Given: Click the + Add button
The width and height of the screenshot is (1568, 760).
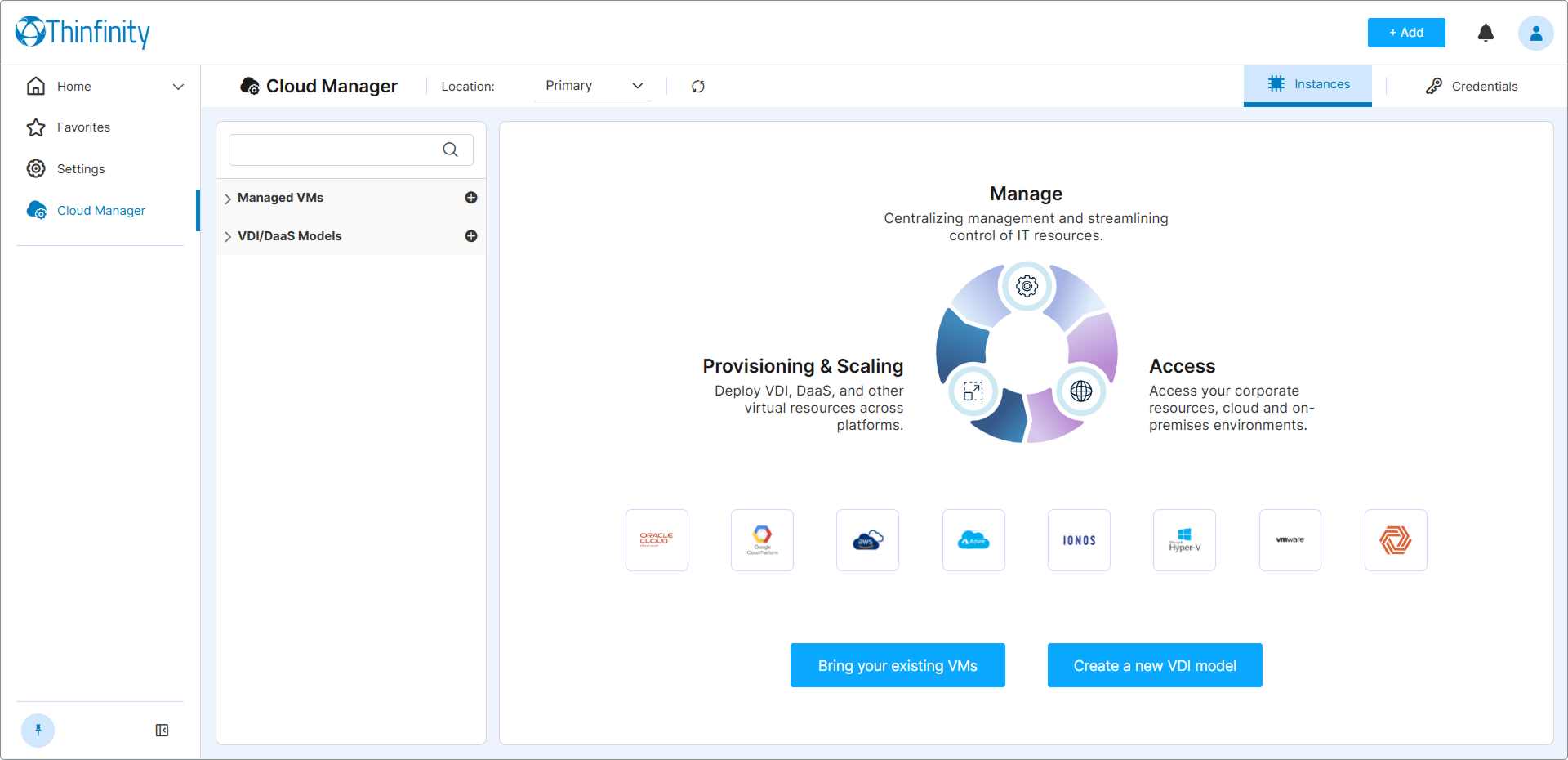Looking at the screenshot, I should (1406, 33).
